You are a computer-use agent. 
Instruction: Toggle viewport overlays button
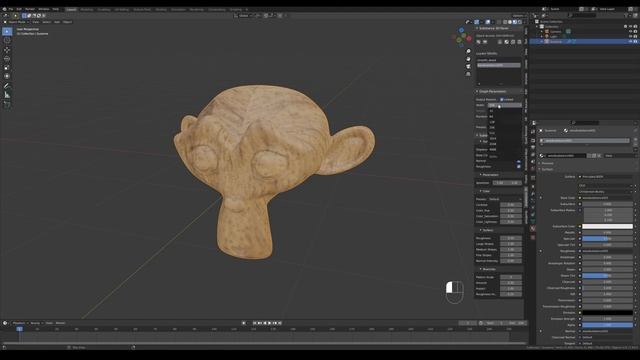[x=488, y=22]
